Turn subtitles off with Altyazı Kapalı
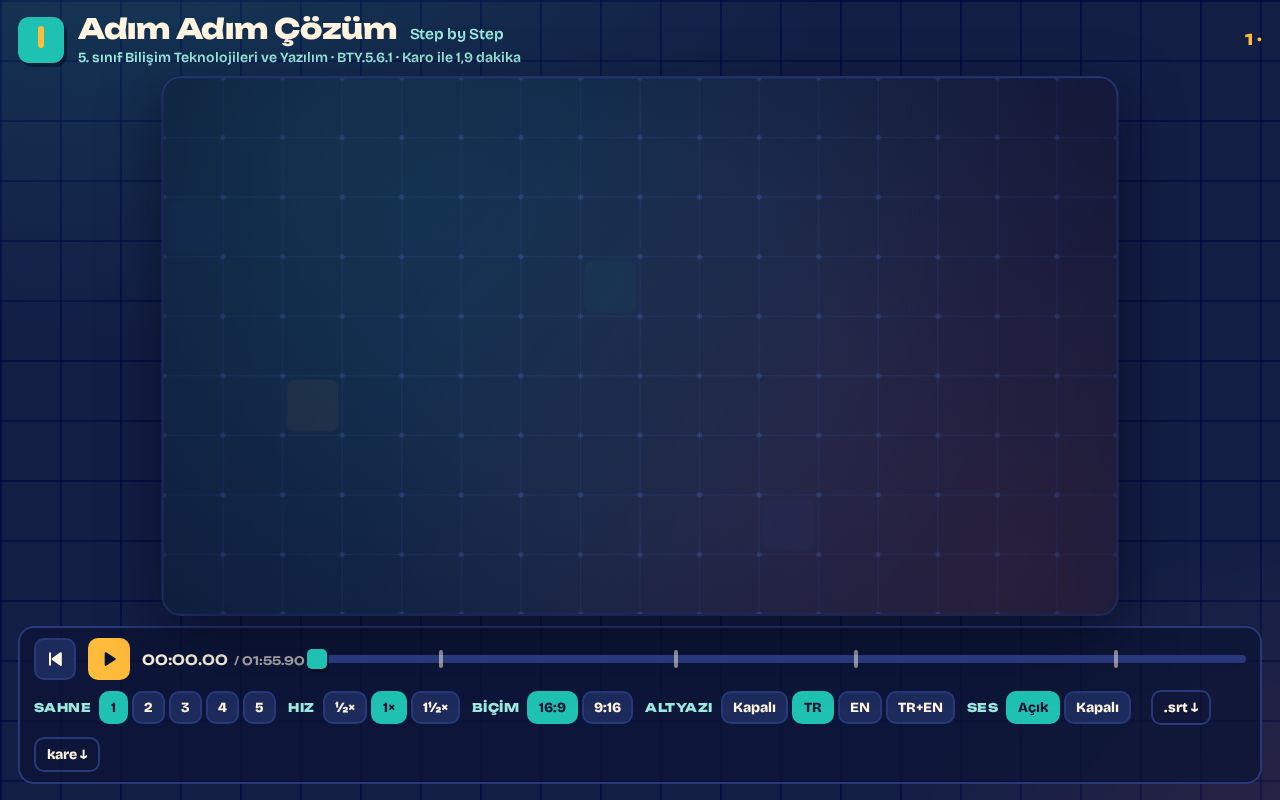 [x=754, y=707]
